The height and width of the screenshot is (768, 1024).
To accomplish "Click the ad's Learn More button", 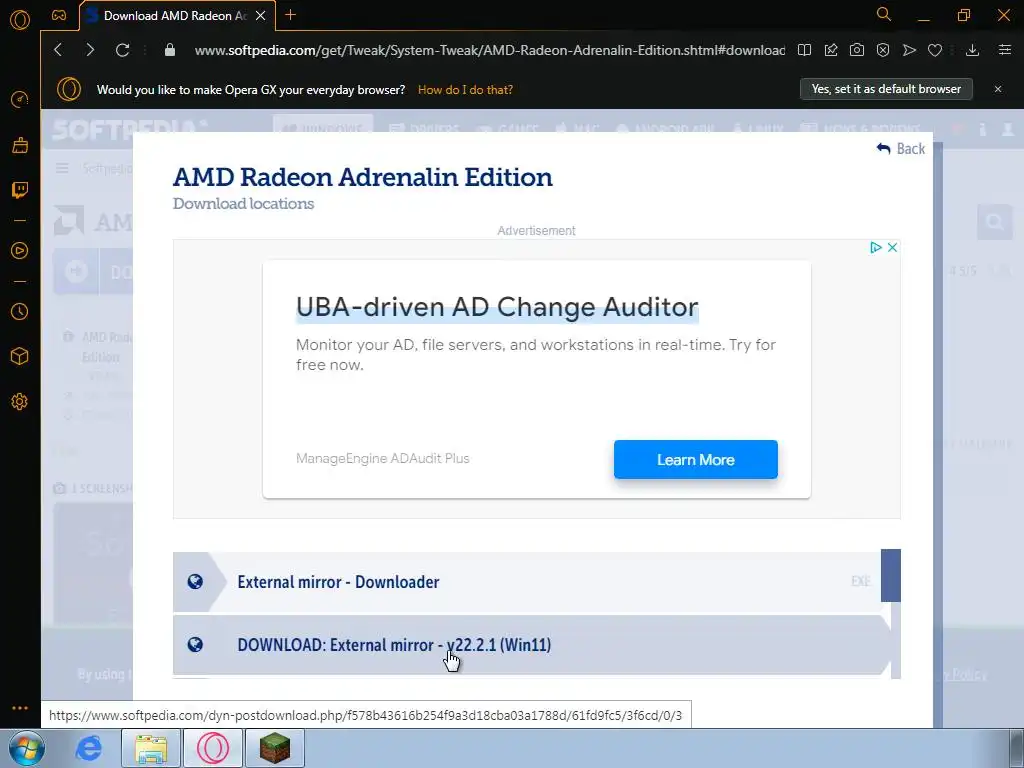I will click(x=696, y=459).
